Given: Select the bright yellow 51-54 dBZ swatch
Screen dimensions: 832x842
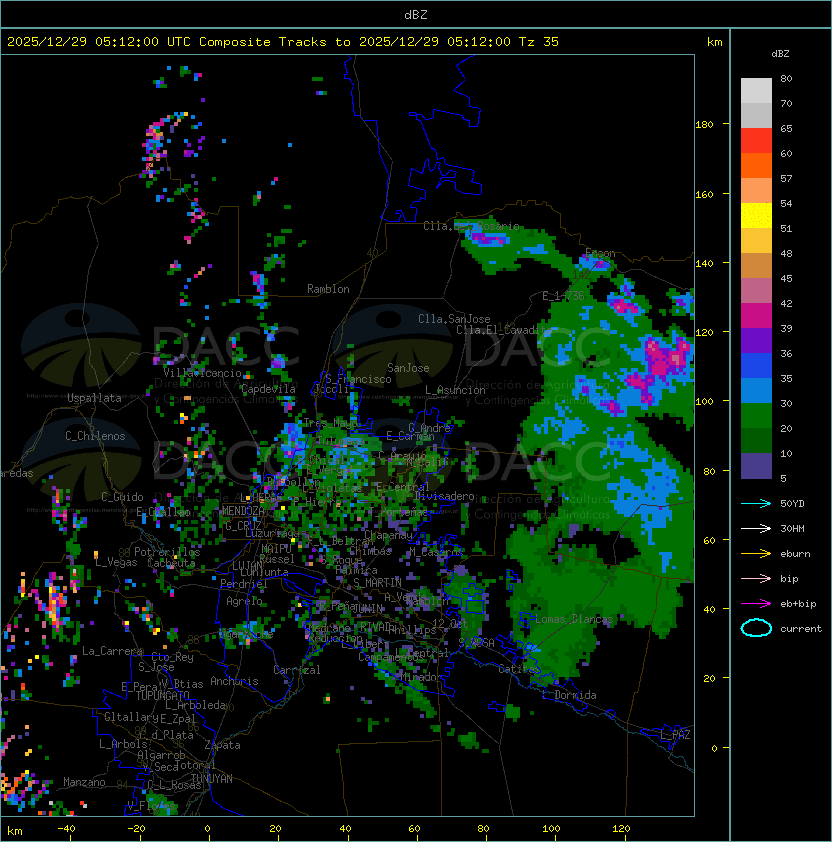Looking at the screenshot, I should pos(756,216).
